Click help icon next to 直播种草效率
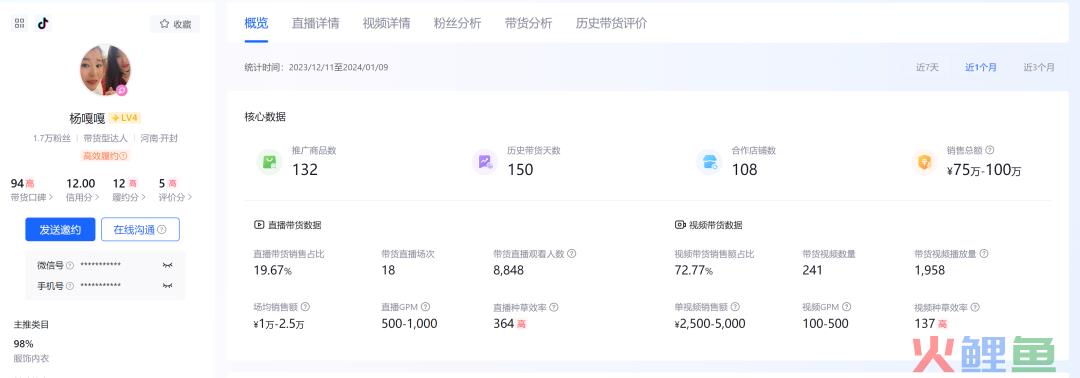 tap(554, 307)
